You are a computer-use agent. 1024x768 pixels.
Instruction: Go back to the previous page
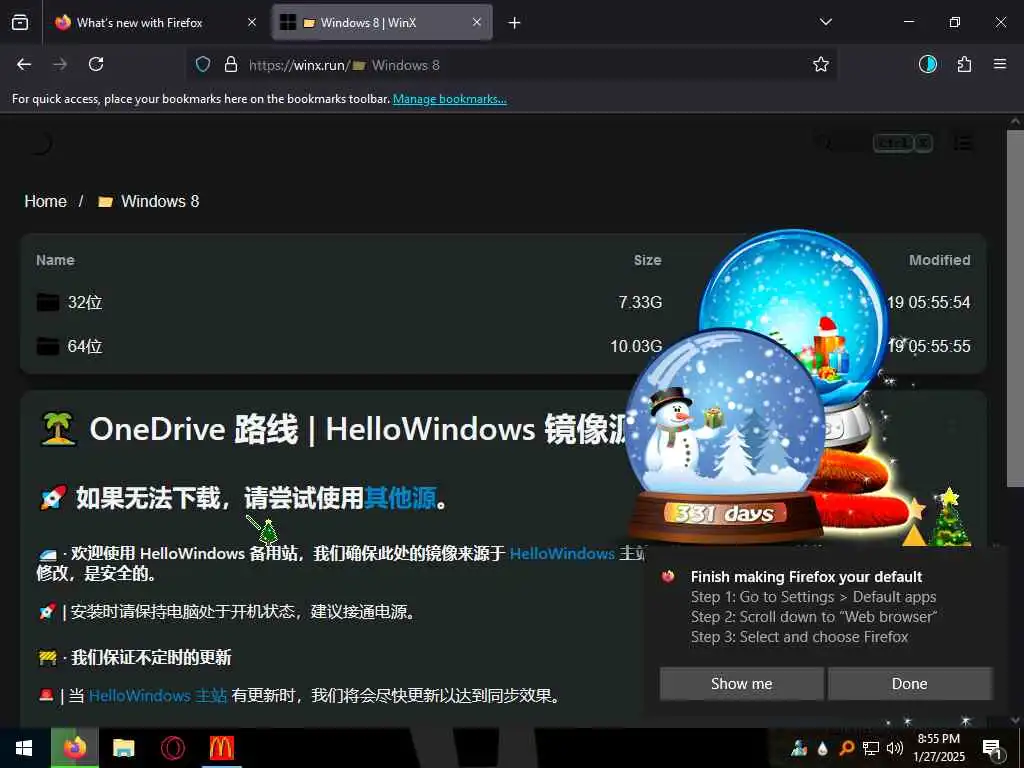24,64
